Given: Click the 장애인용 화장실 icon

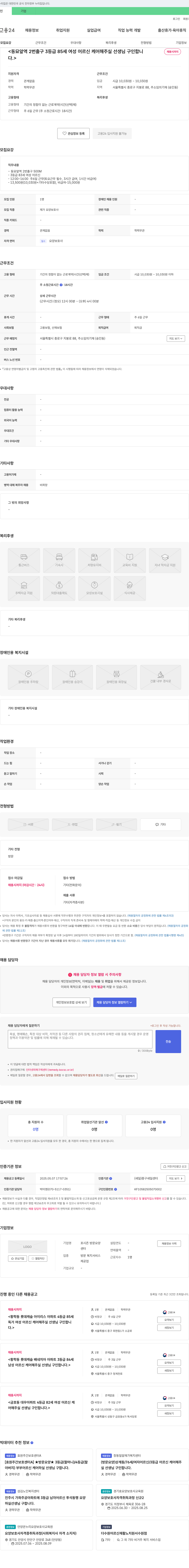Looking at the screenshot, I should pyautogui.click(x=116, y=677).
